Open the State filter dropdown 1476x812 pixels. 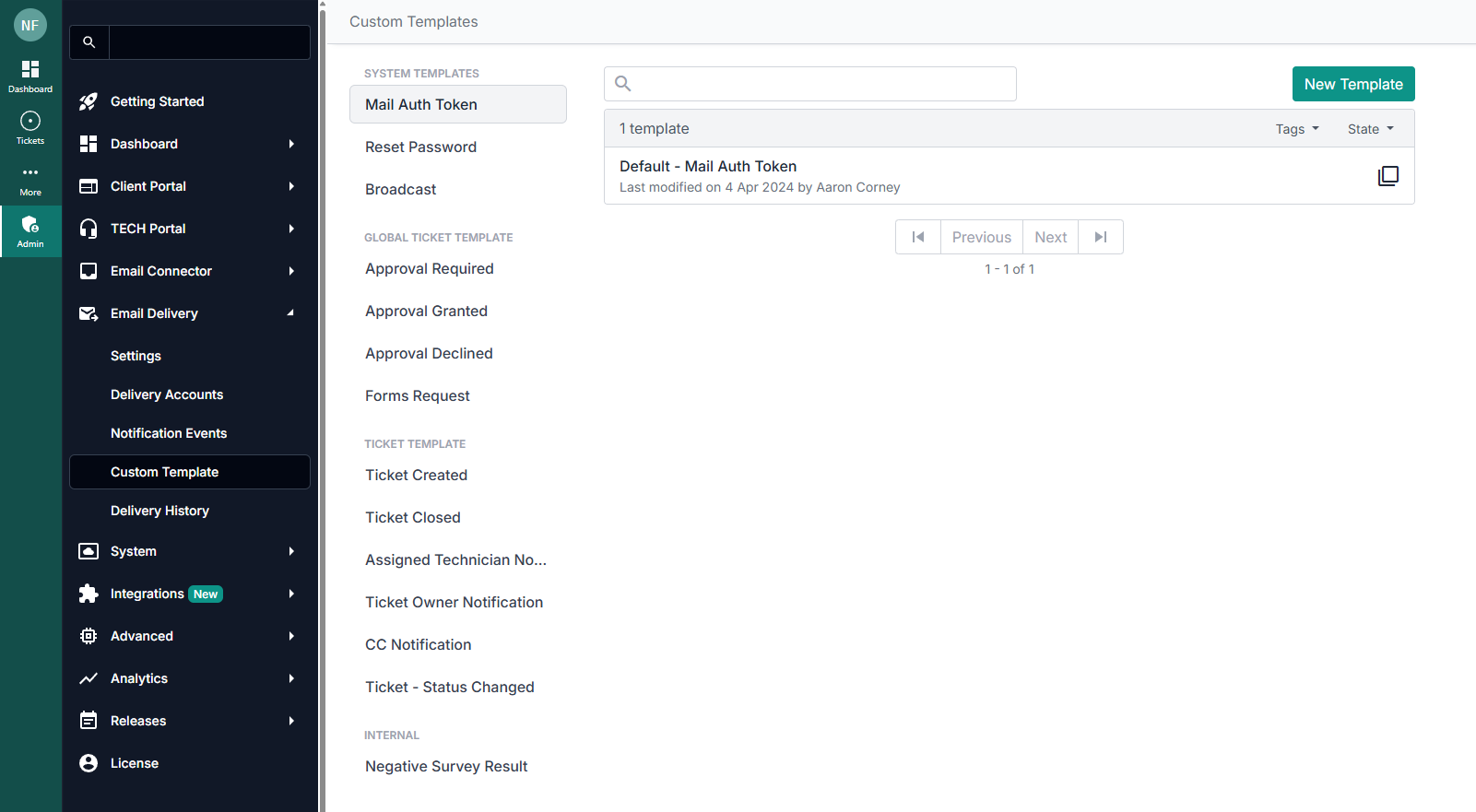pyautogui.click(x=1370, y=129)
